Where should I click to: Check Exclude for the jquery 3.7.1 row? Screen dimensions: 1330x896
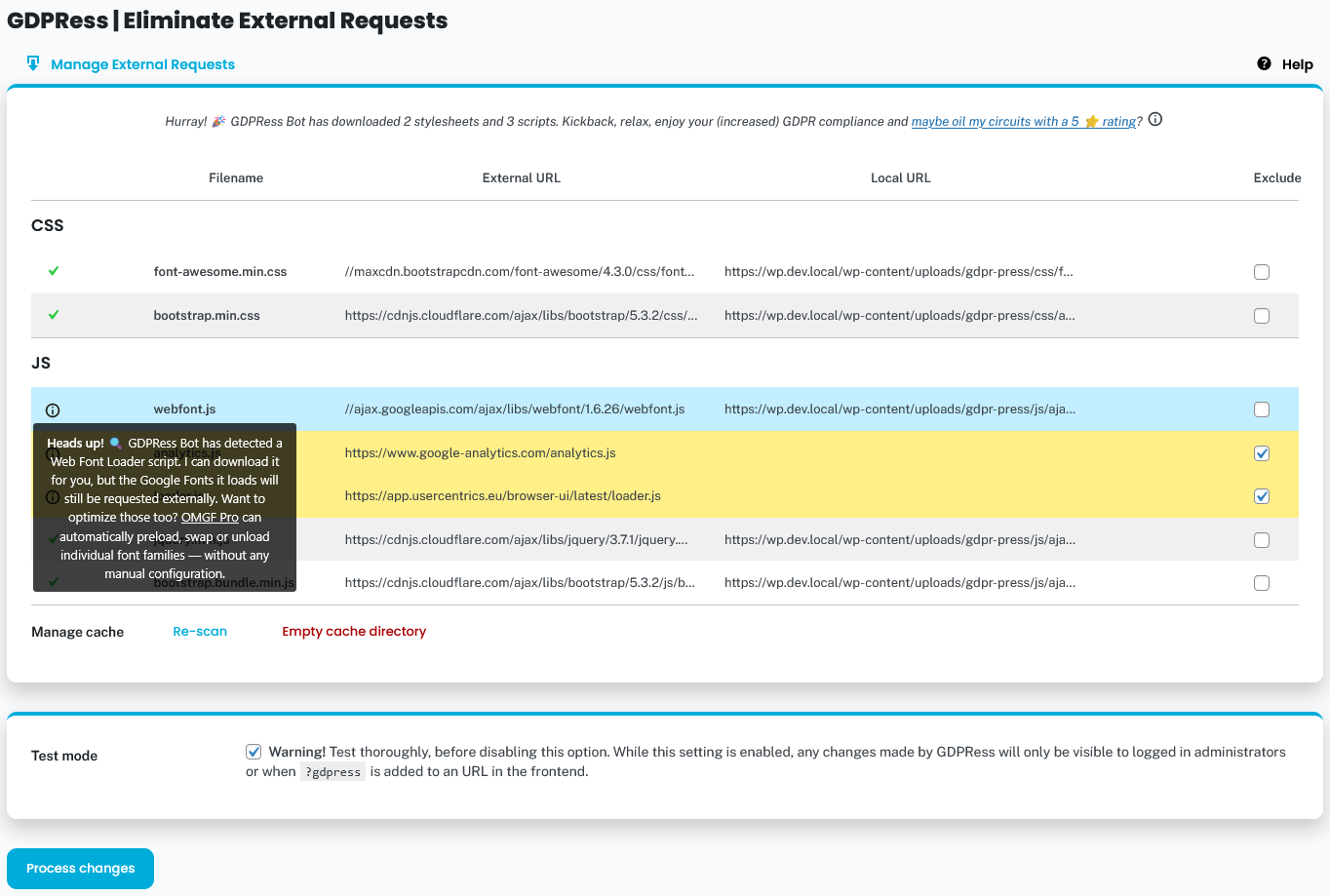[1262, 540]
